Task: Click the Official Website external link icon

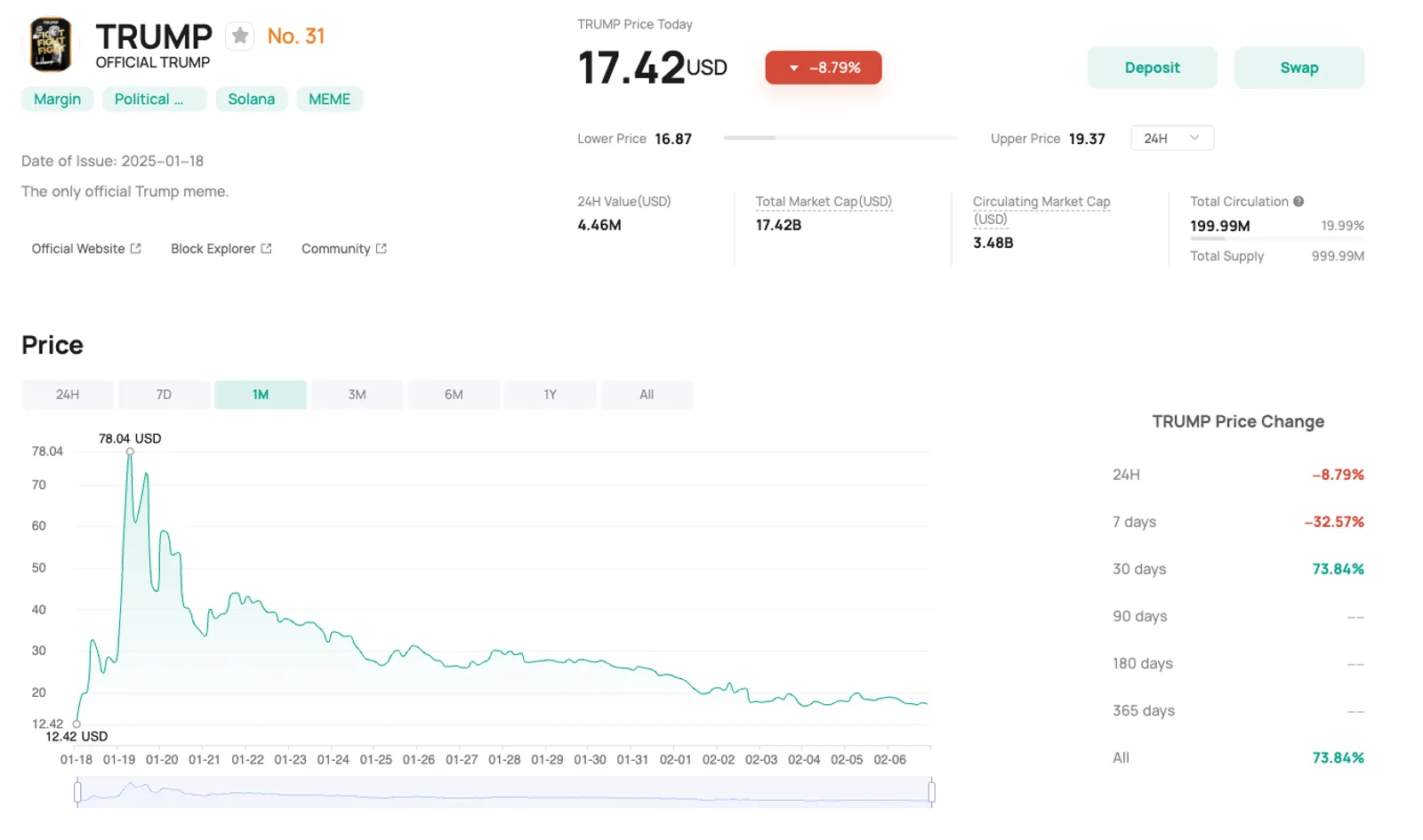Action: pyautogui.click(x=136, y=249)
